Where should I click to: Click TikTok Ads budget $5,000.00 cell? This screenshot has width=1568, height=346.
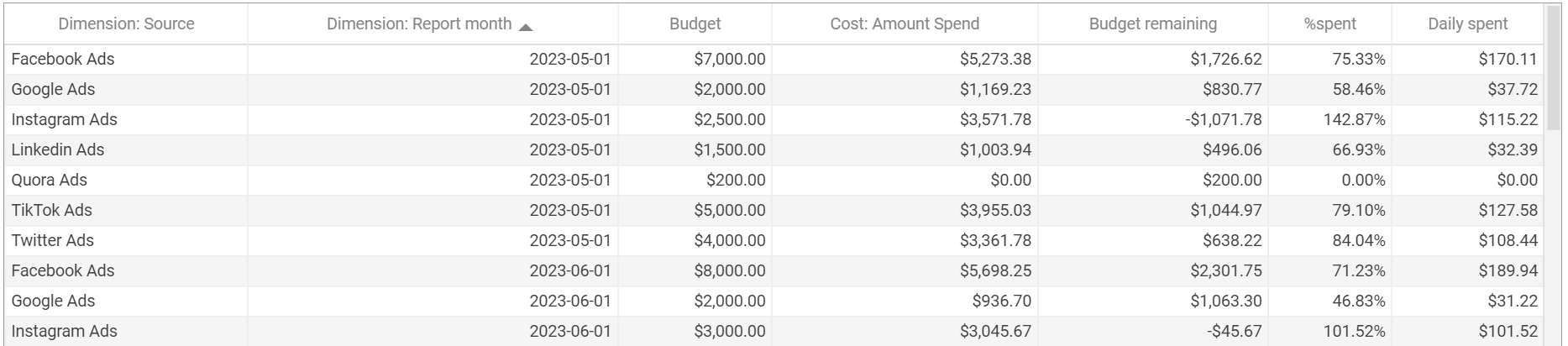(x=729, y=211)
